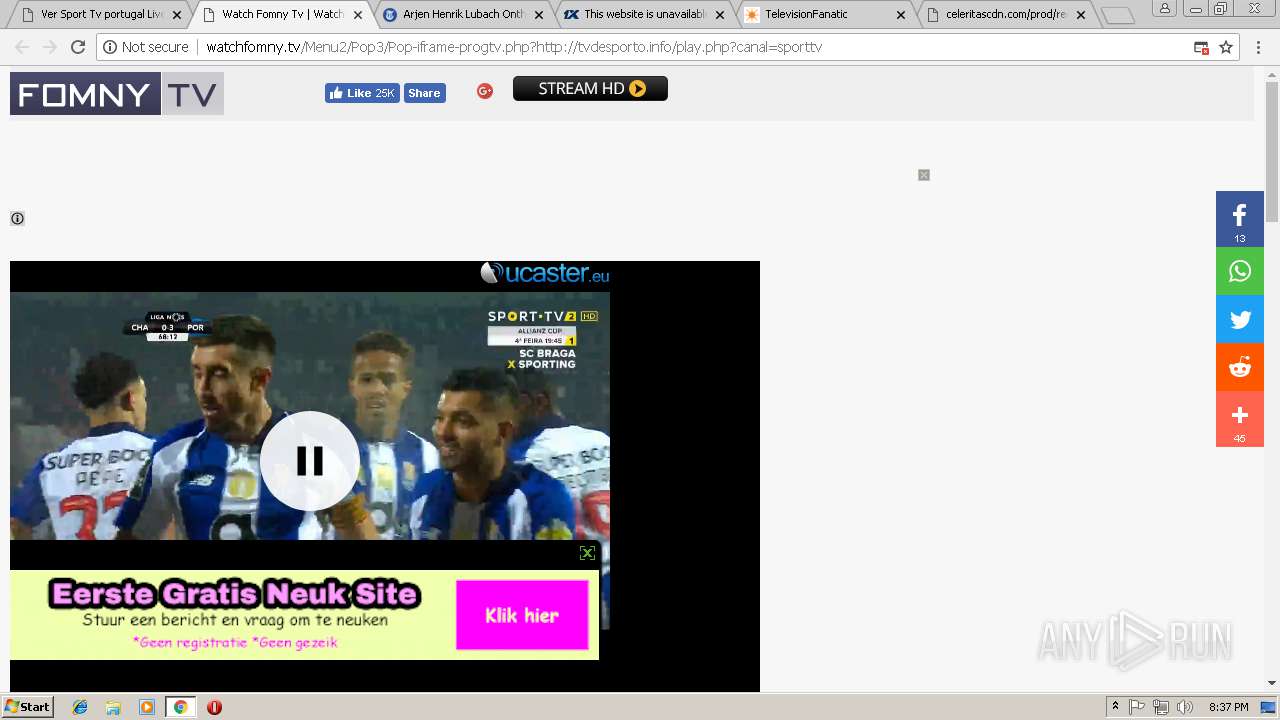The width and height of the screenshot is (1280, 720).
Task: Click the volume speaker tray icon
Action: (1185, 707)
